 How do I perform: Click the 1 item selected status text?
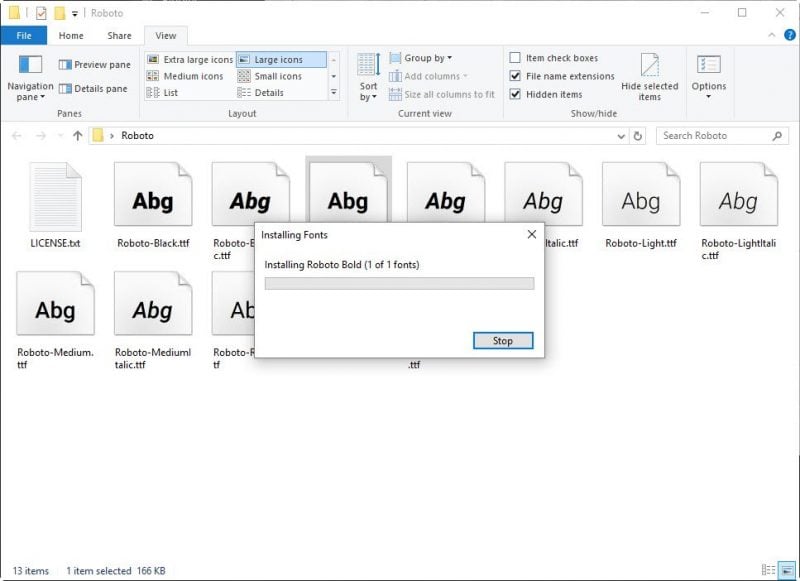98,571
